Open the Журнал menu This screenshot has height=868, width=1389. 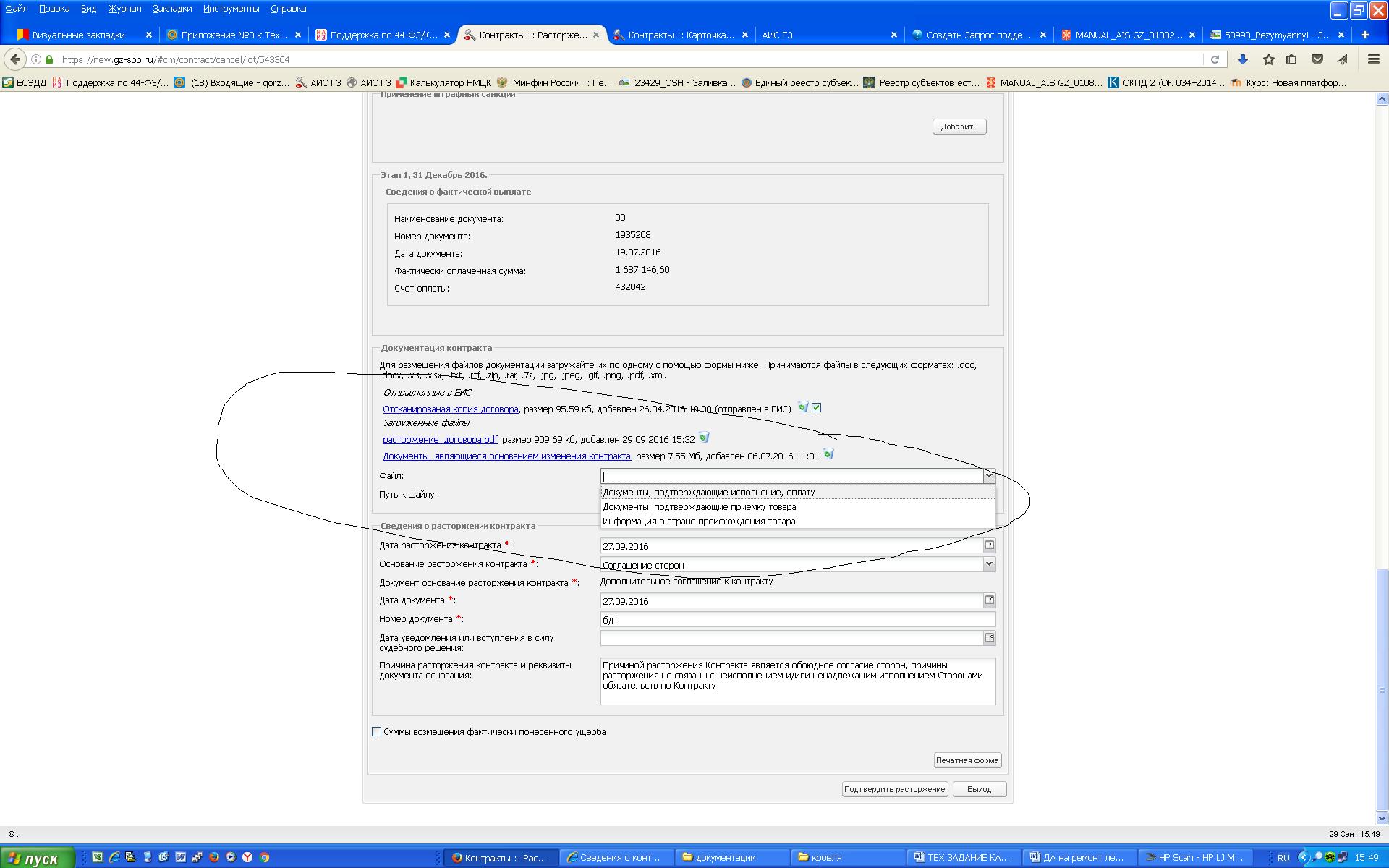click(124, 9)
